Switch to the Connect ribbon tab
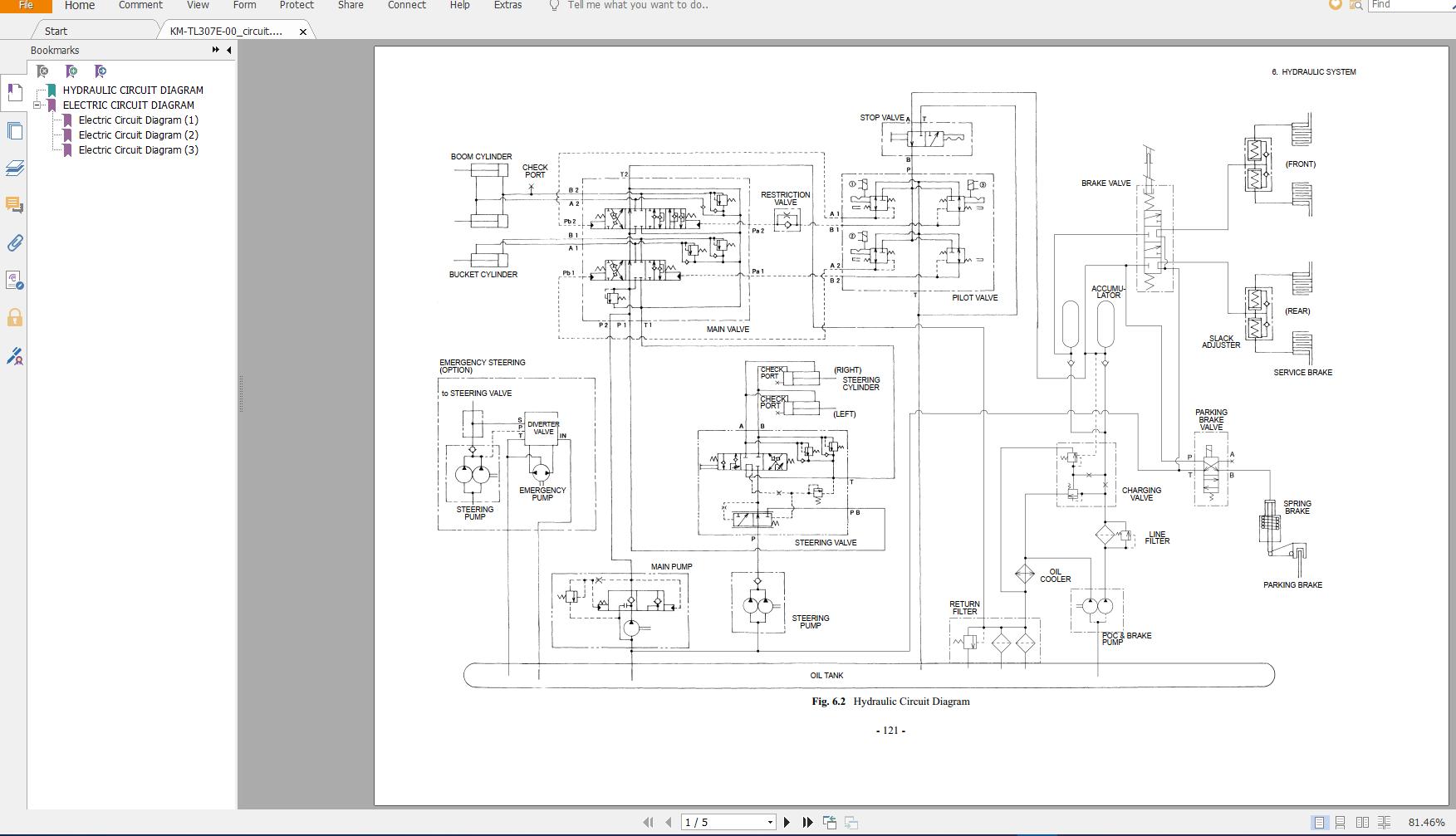Screen dimensions: 1456x836 coord(407,5)
